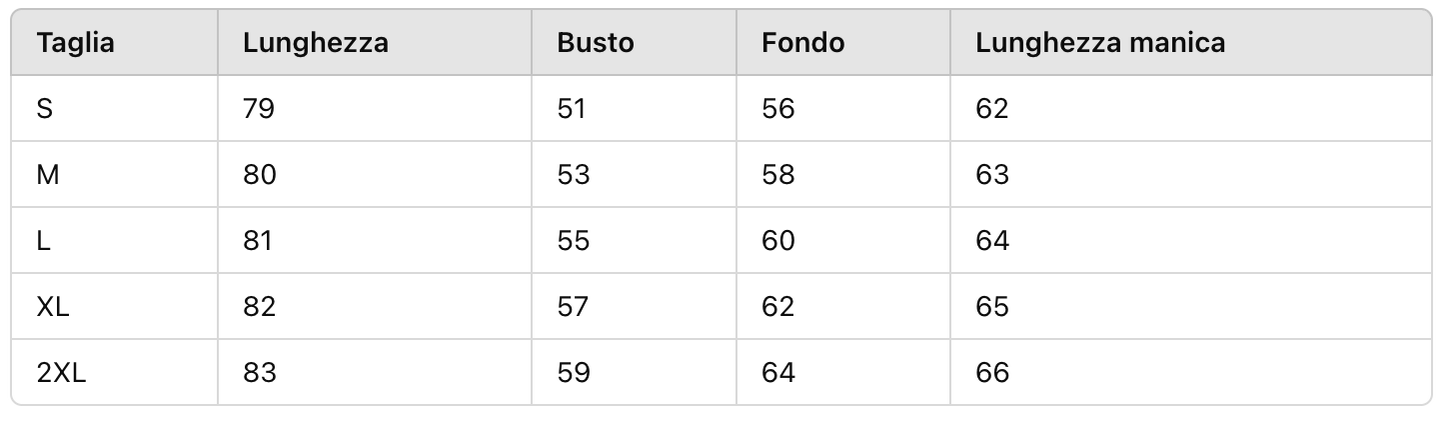1445x428 pixels.
Task: Click the Fondo value 56
Action: 778,109
